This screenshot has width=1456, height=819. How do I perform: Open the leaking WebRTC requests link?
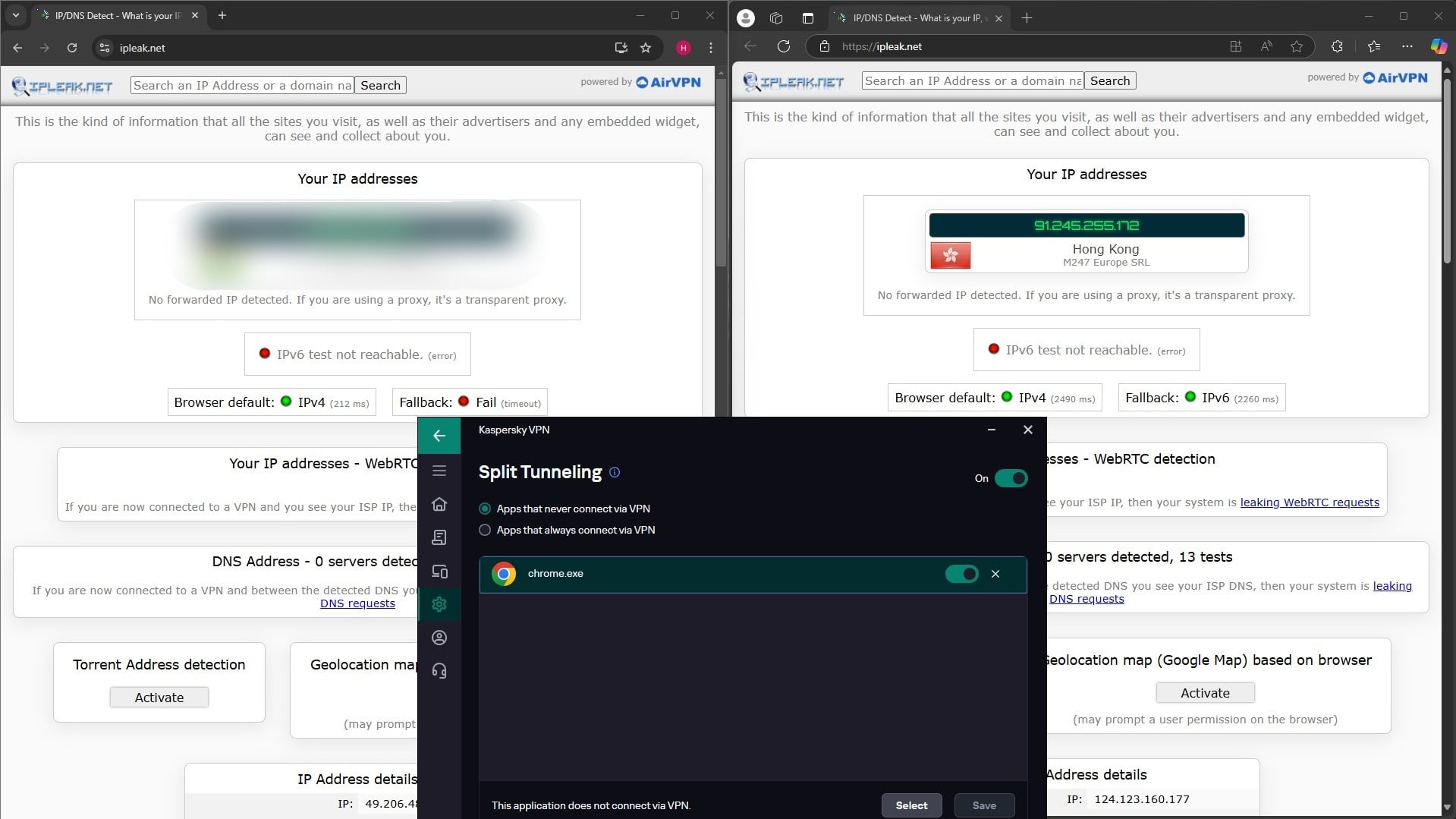(1309, 502)
